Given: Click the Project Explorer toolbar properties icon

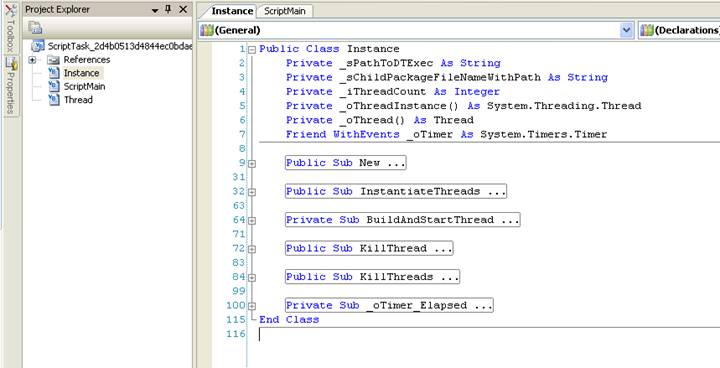Looking at the screenshot, I should pyautogui.click(x=35, y=28).
